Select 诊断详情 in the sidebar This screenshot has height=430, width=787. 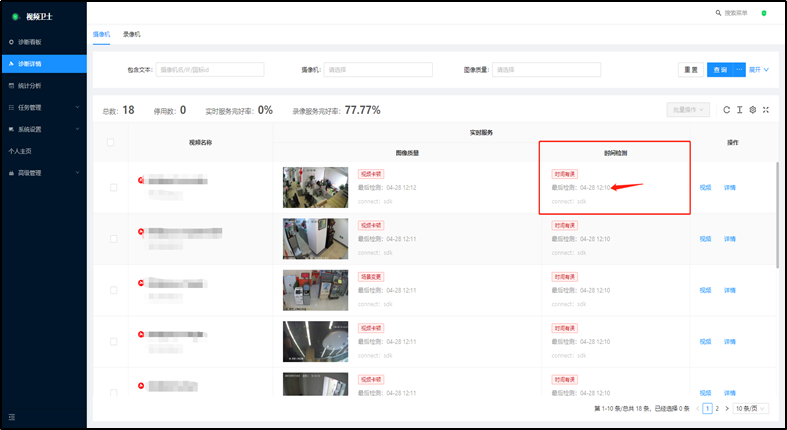44,64
